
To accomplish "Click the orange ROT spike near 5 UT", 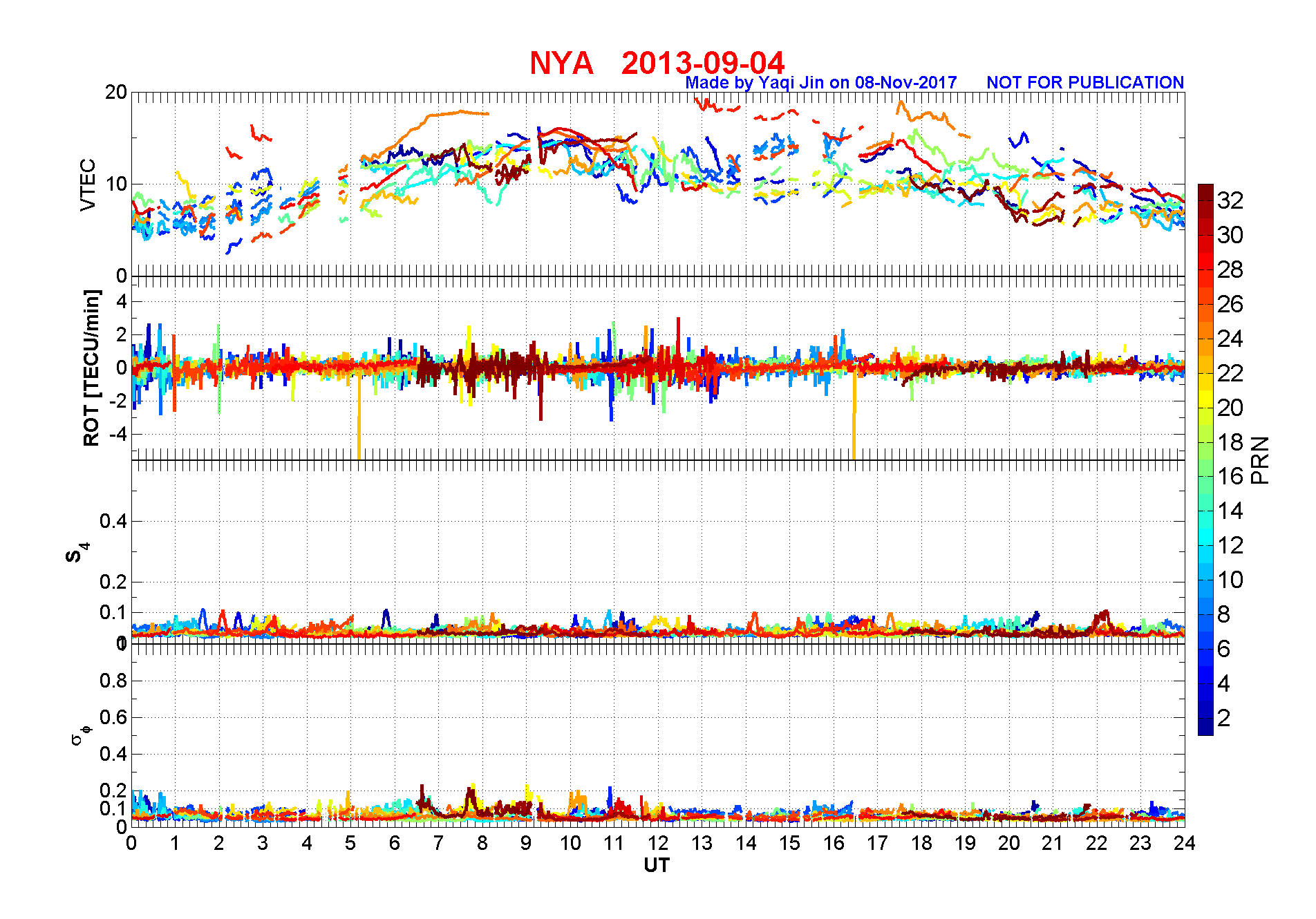I will (359, 415).
